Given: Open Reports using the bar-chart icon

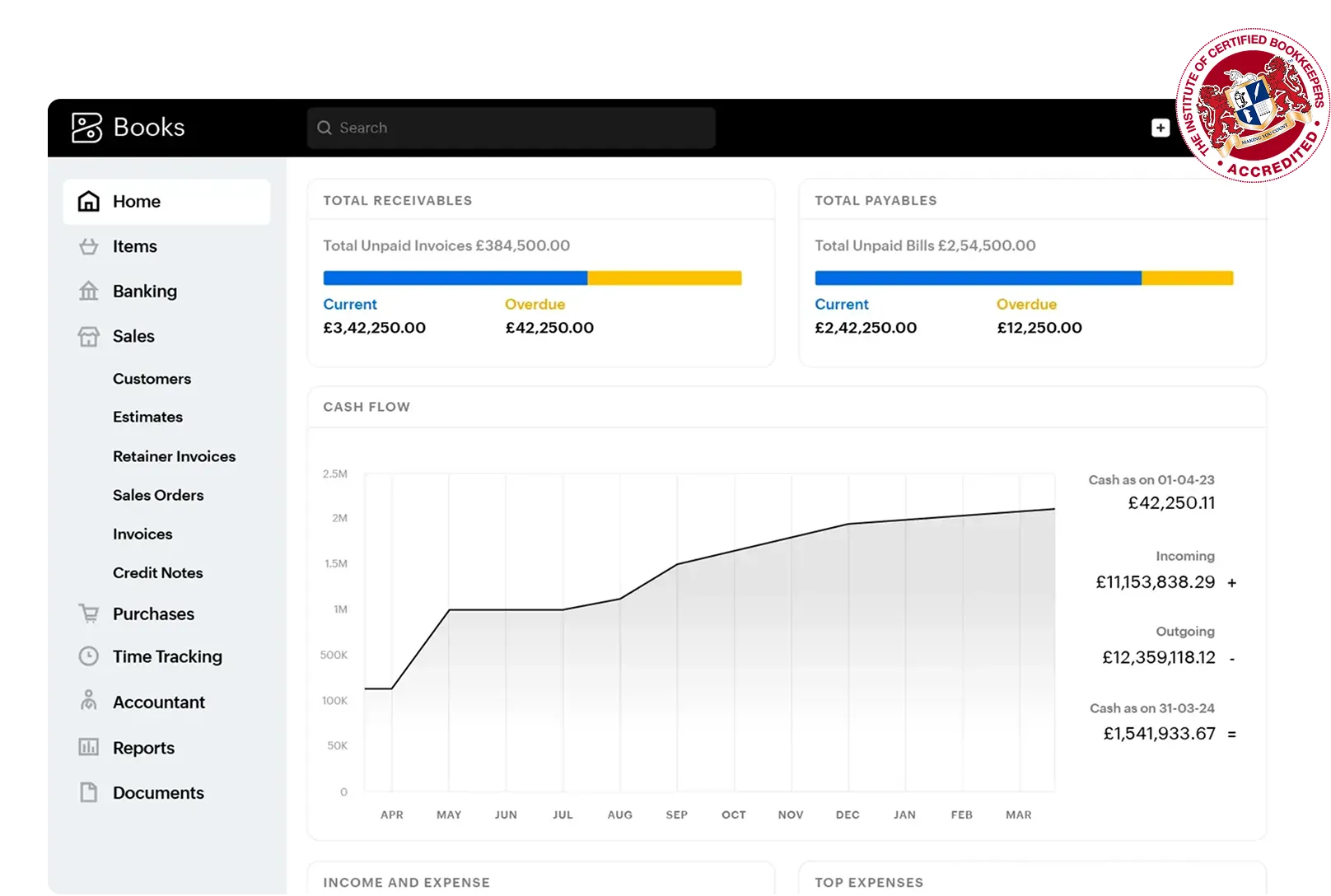Looking at the screenshot, I should [88, 747].
